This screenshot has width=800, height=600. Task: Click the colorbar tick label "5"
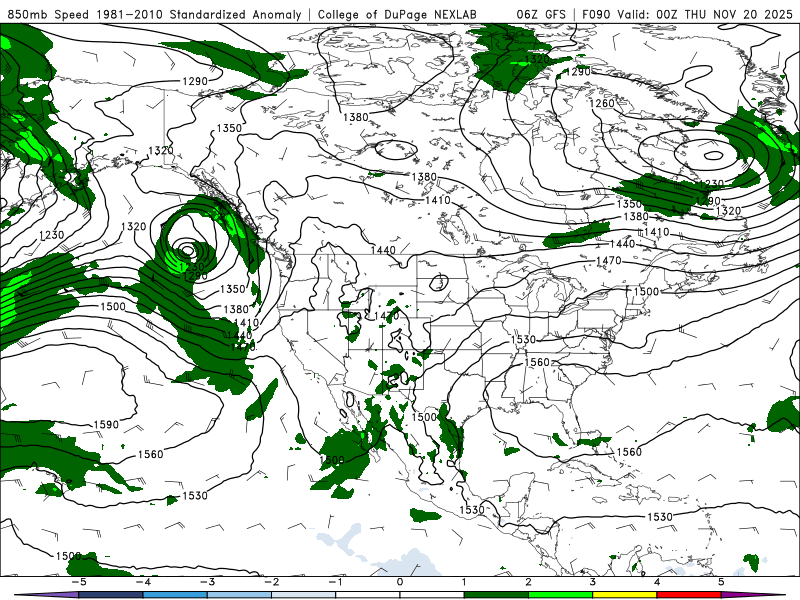tap(721, 582)
